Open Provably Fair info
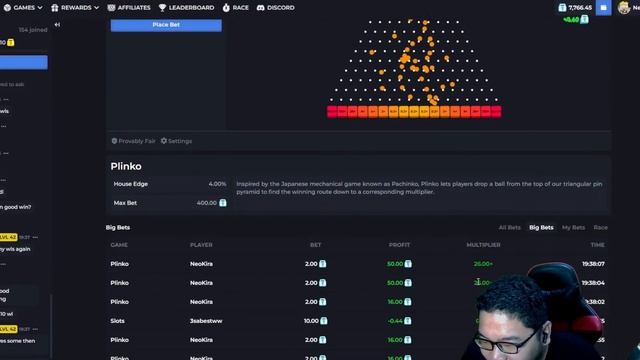Image resolution: width=640 pixels, height=360 pixels. [133, 141]
